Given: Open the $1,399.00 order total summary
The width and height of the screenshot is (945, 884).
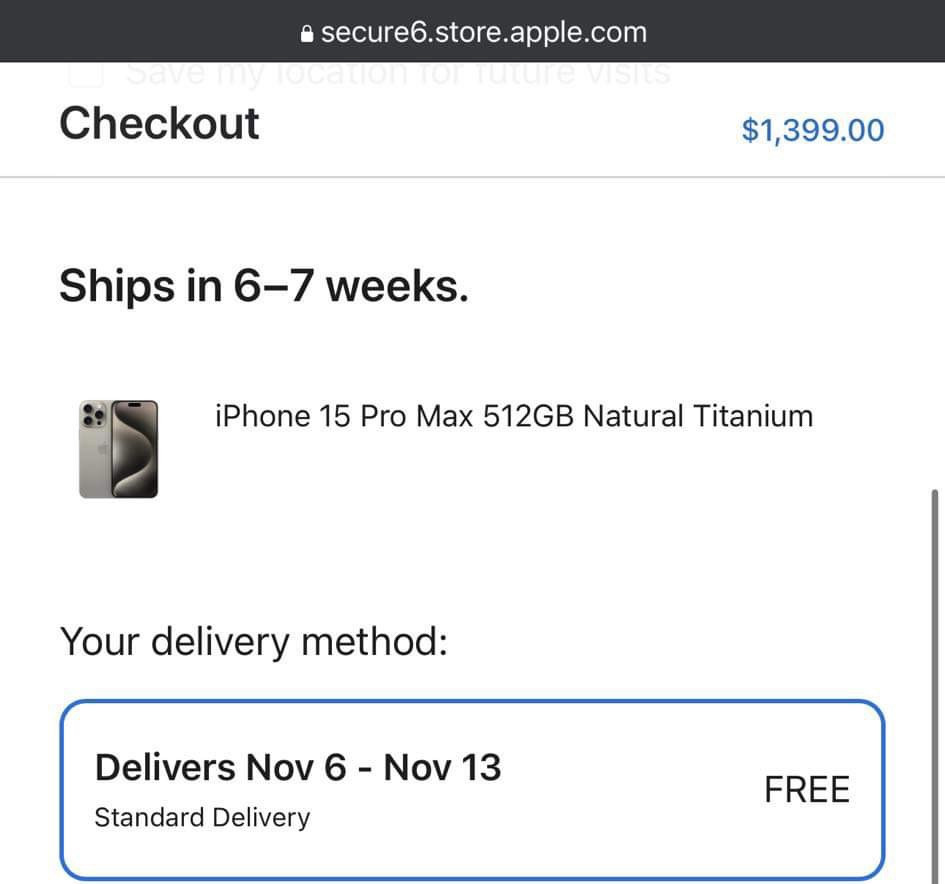Looking at the screenshot, I should click(812, 130).
